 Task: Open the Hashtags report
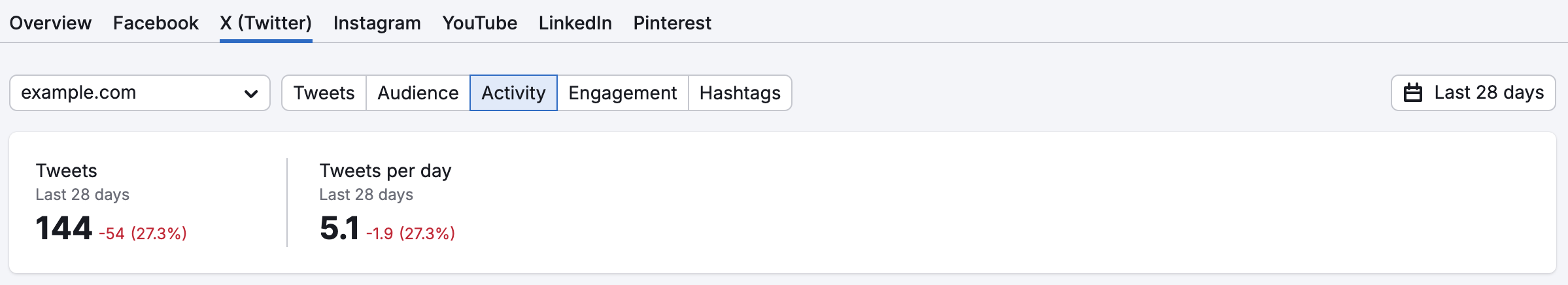point(740,93)
